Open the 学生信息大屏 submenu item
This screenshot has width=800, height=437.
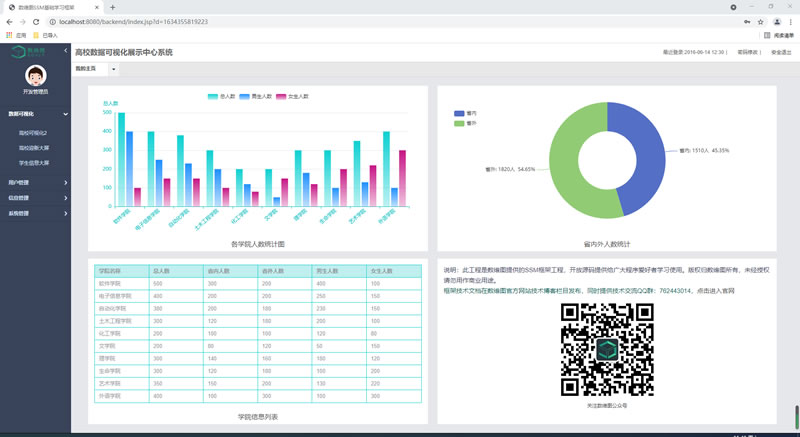click(34, 163)
